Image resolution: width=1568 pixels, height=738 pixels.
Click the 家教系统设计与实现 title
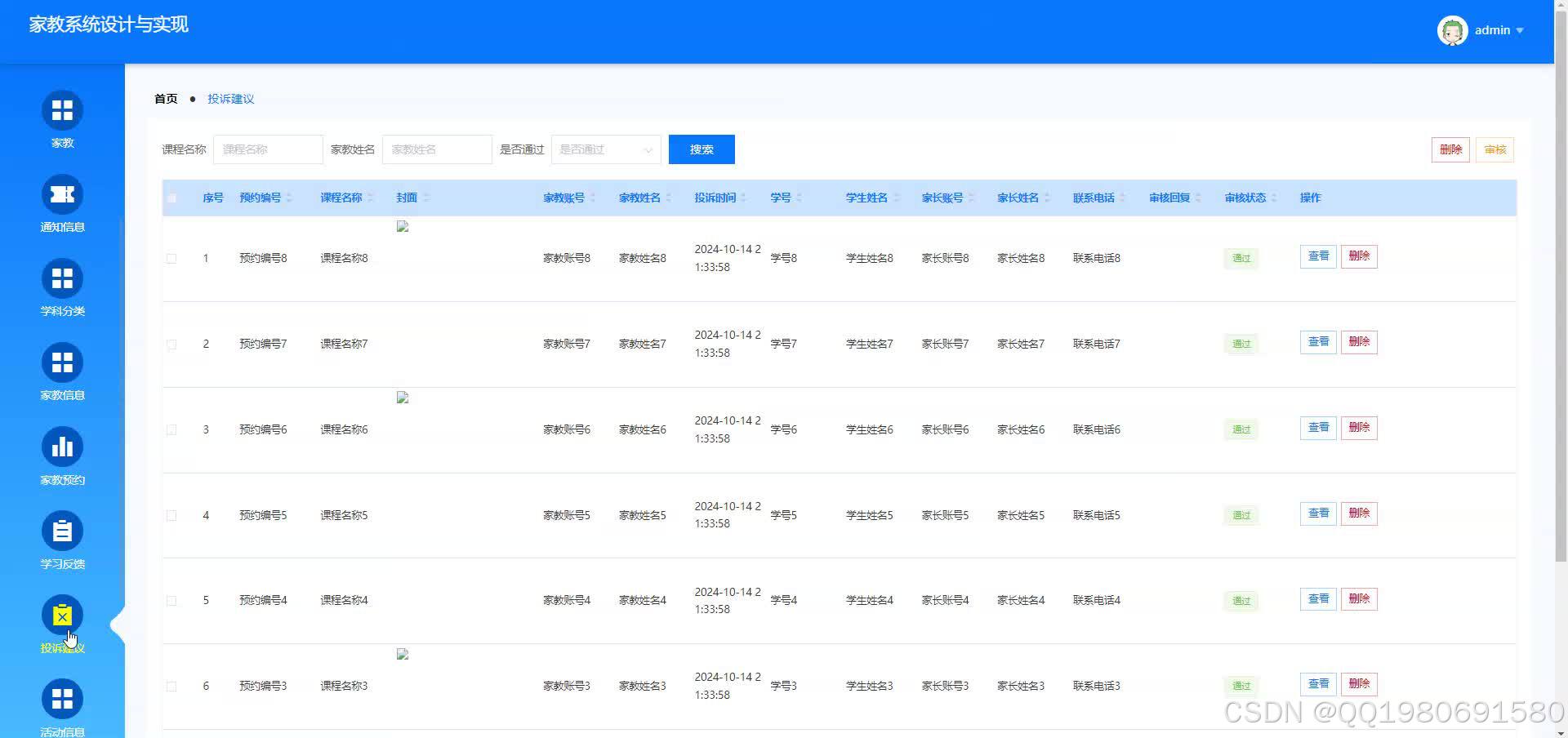click(x=109, y=24)
